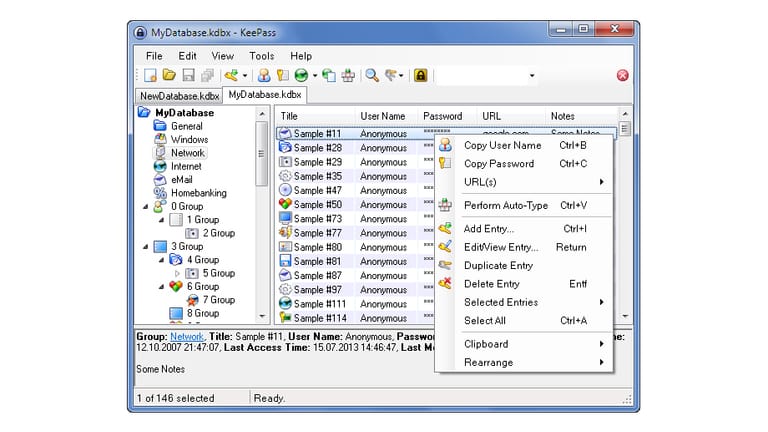Click the Add Entry icon in context menu
The image size is (768, 432).
445,228
